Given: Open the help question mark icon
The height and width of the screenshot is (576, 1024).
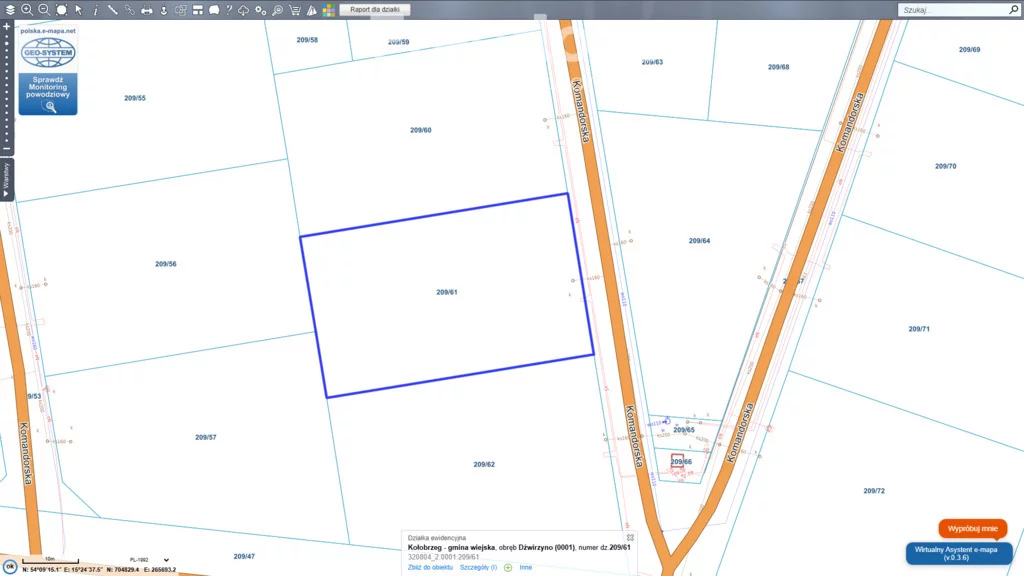Looking at the screenshot, I should 229,9.
